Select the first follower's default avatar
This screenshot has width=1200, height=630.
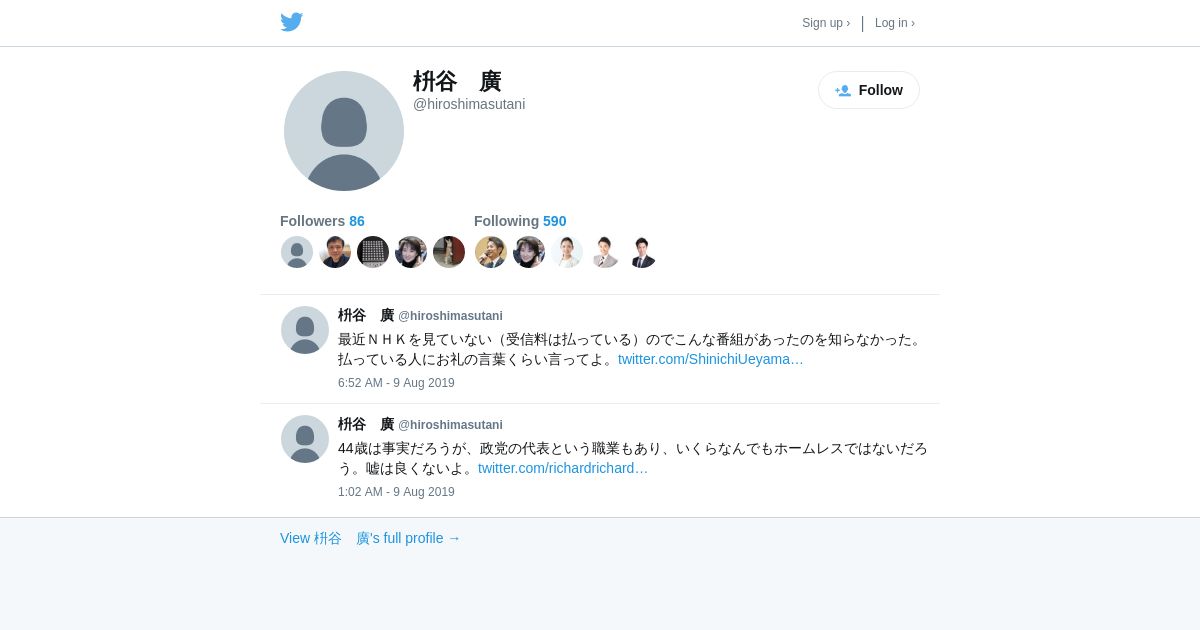(x=297, y=252)
